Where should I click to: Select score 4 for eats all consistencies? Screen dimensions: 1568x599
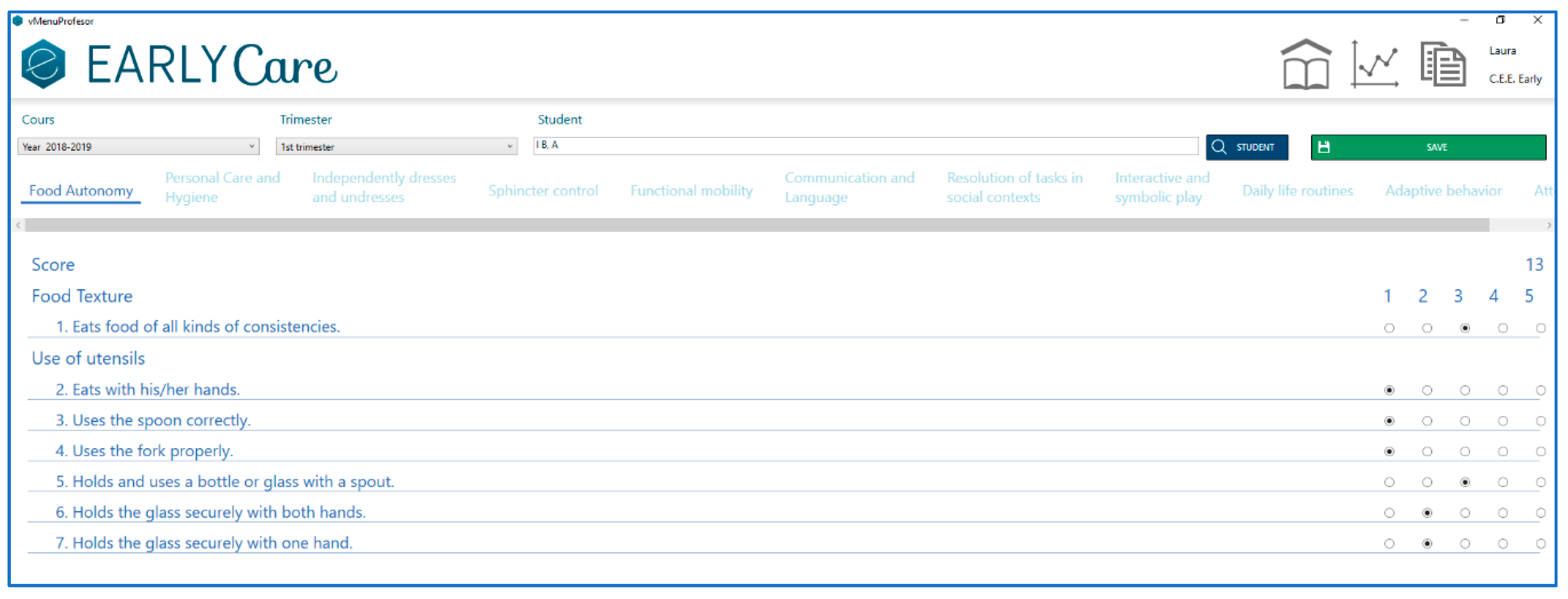1503,329
